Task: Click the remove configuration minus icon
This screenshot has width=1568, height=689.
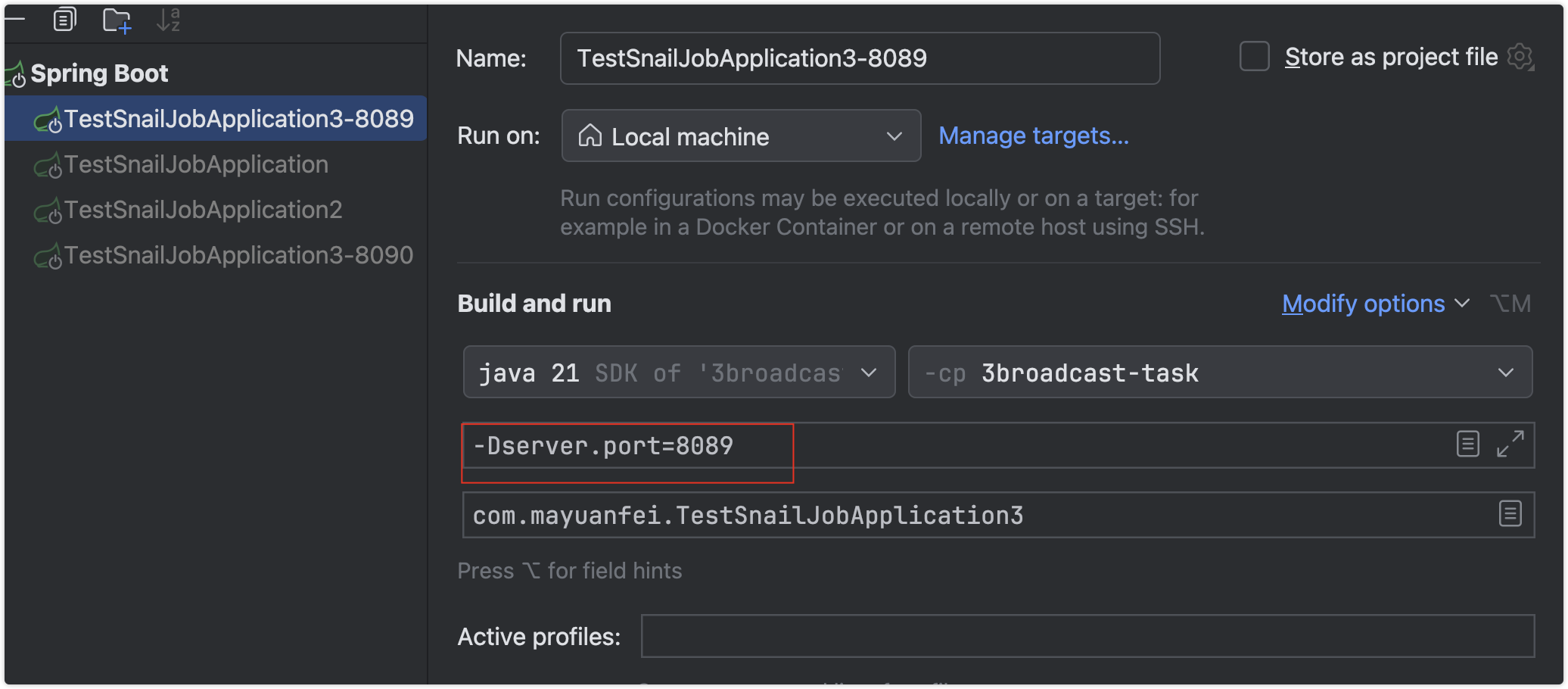Action: [14, 19]
